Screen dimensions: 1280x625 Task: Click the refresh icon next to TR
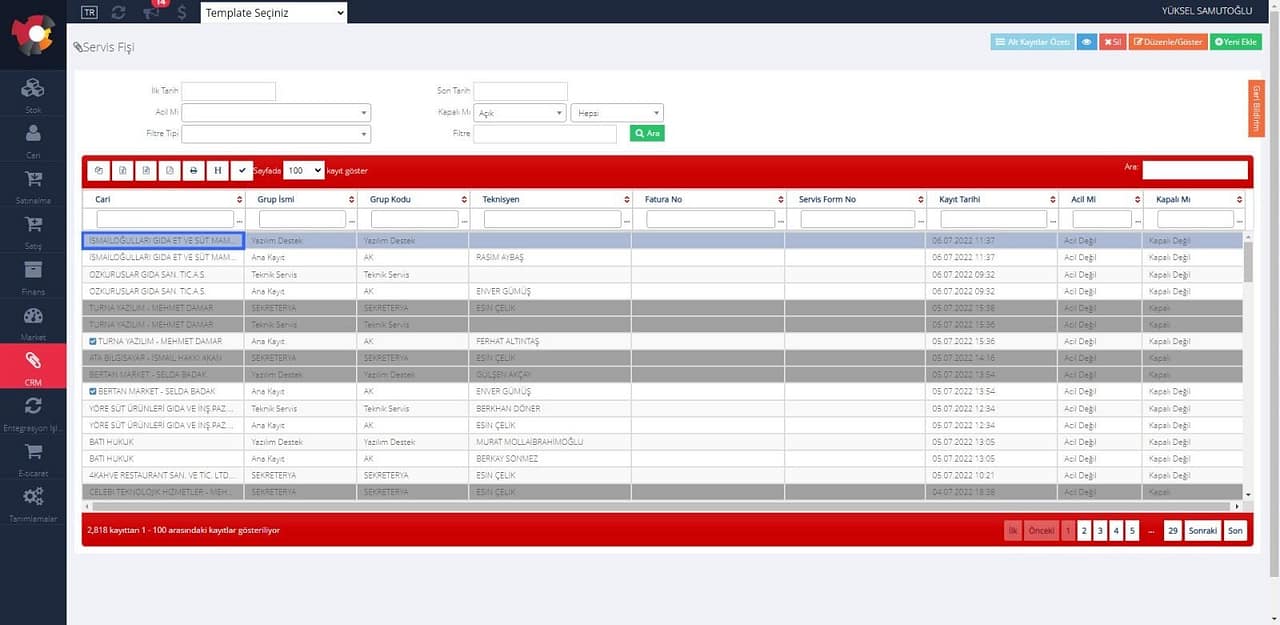tap(117, 12)
